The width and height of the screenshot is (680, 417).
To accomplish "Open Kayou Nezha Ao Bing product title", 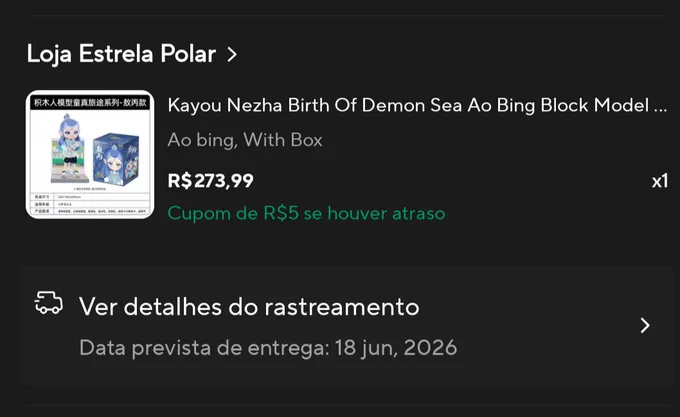I will pos(417,105).
